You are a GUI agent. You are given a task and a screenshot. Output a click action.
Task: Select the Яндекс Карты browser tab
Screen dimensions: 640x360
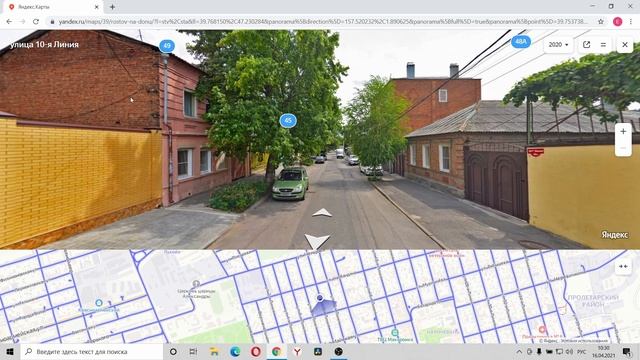click(x=52, y=7)
